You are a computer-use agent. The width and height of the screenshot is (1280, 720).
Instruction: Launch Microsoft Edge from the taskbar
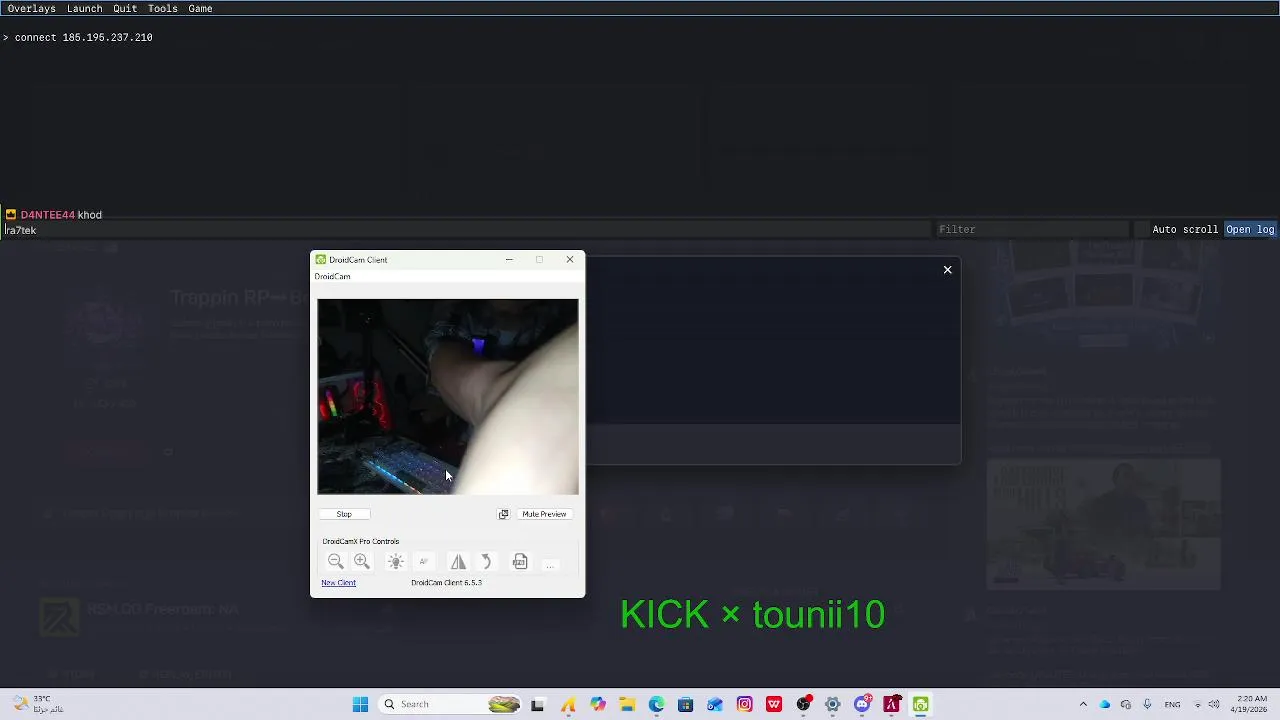656,705
